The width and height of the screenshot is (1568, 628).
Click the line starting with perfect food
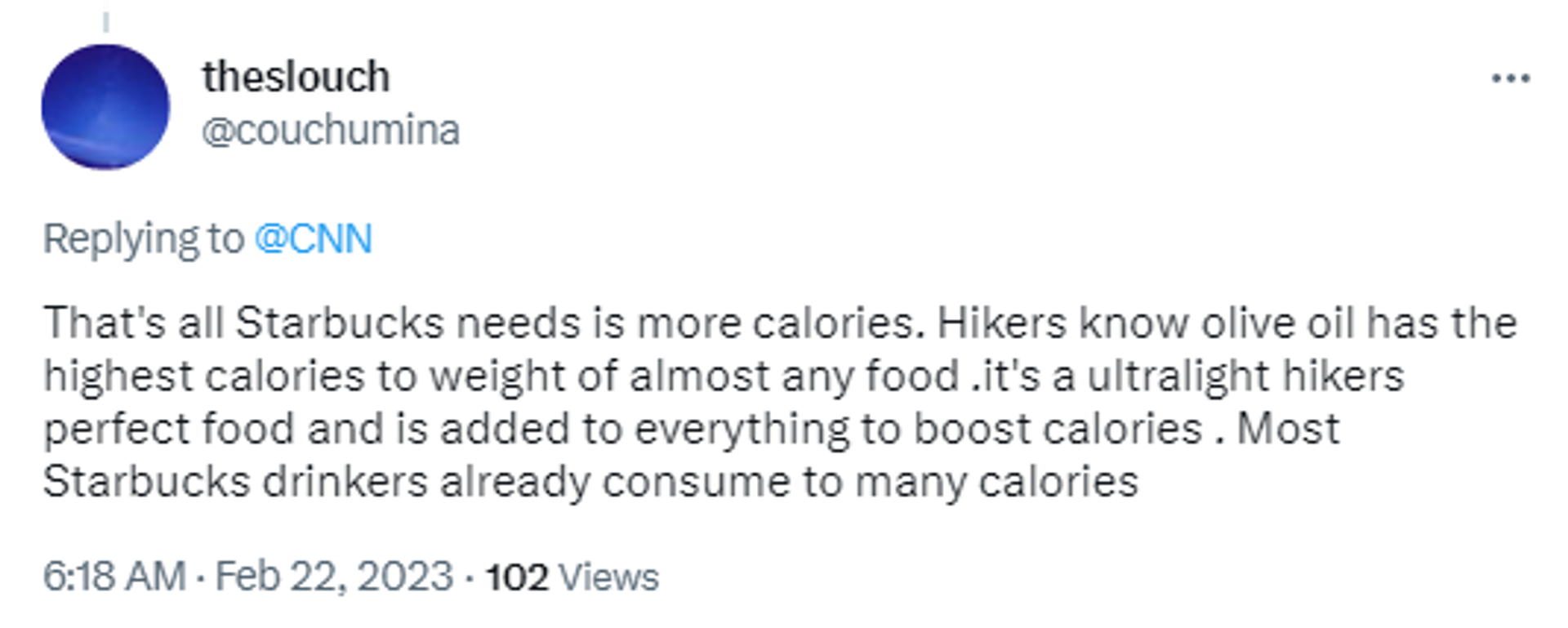click(x=691, y=430)
